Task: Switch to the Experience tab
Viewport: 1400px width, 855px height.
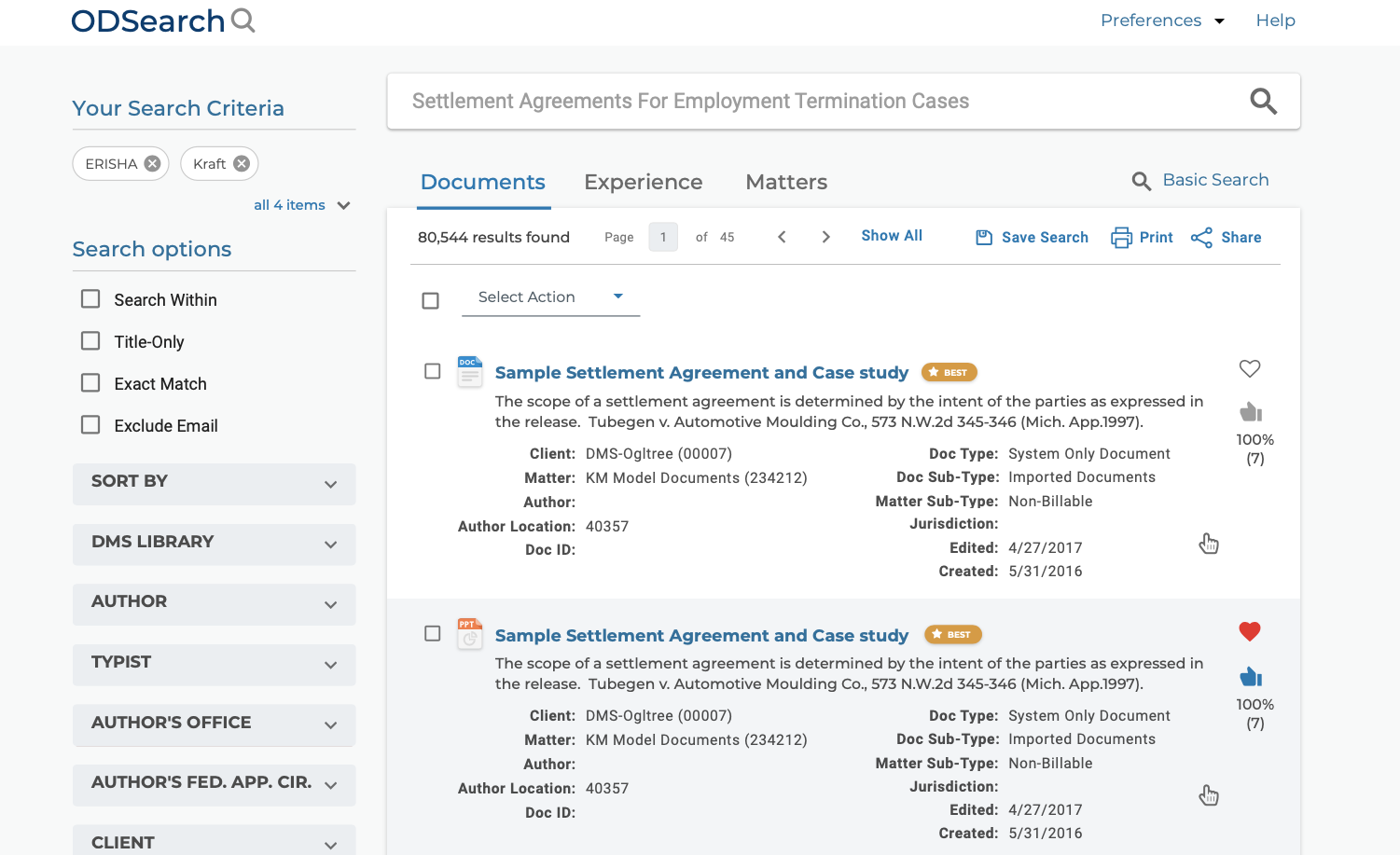Action: tap(644, 182)
